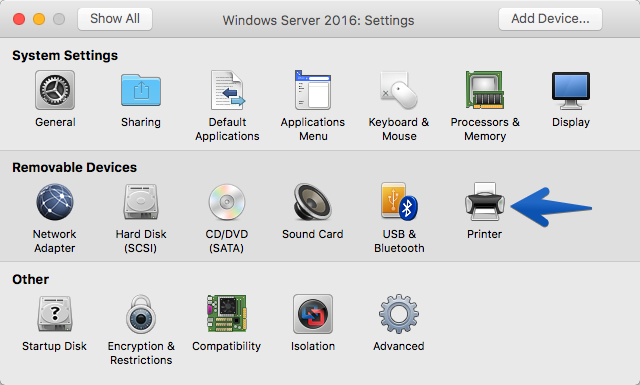Image resolution: width=640 pixels, height=385 pixels.
Task: Open Hard Disk (SCSI) icon
Action: [x=141, y=202]
